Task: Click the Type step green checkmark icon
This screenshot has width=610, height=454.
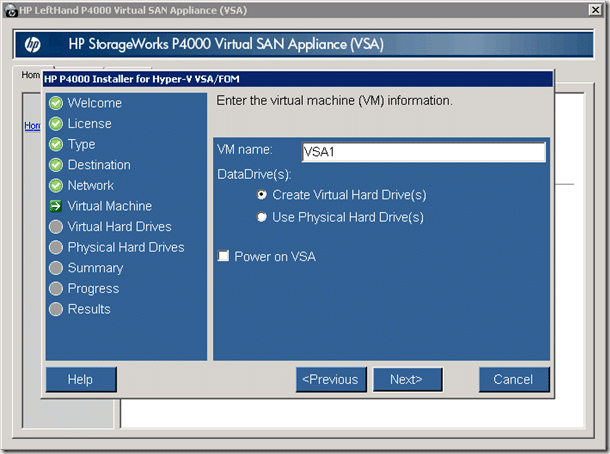Action: [56, 144]
